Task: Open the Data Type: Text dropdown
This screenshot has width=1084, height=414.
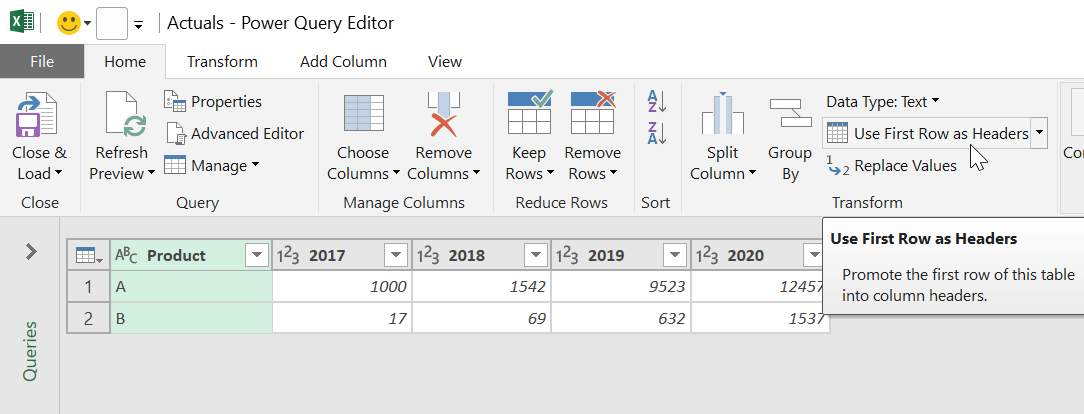Action: [x=883, y=101]
